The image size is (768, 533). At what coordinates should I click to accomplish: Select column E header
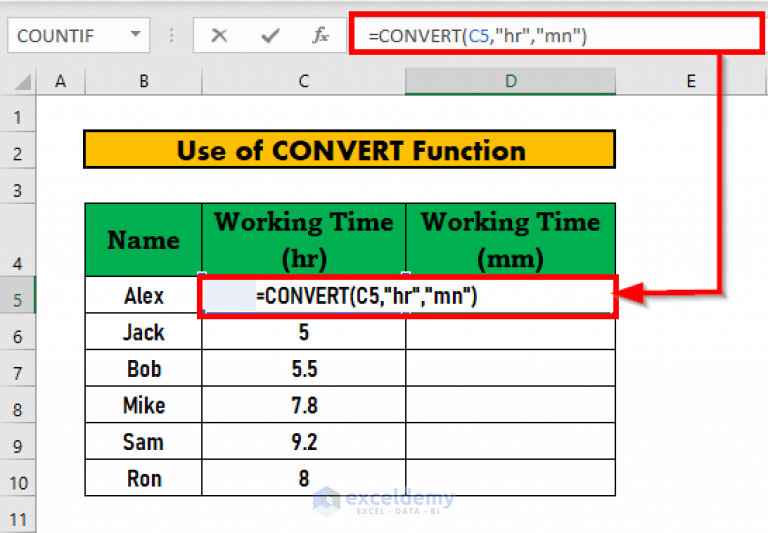point(691,81)
